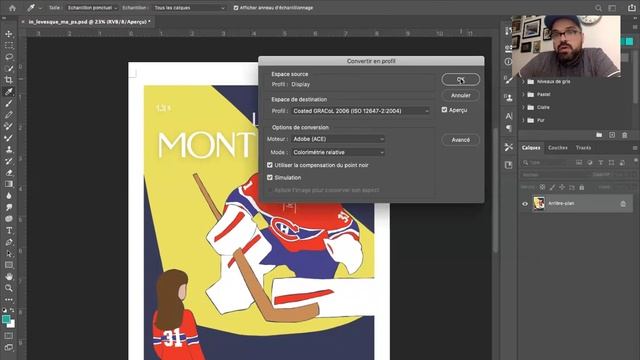Image resolution: width=640 pixels, height=360 pixels.
Task: Click foreground color swatch
Action: tap(6, 319)
